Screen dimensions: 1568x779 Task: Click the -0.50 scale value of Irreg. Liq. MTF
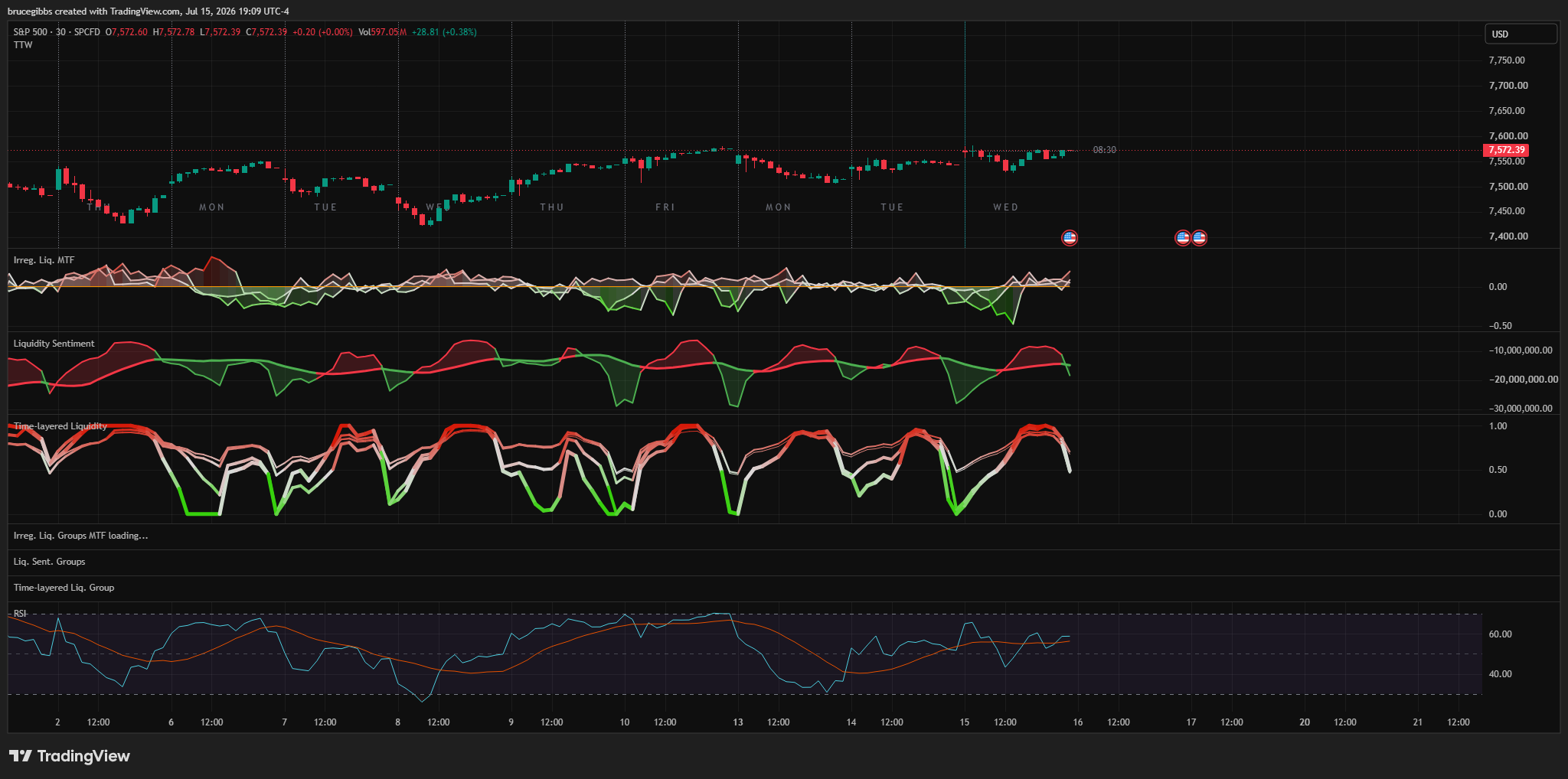tap(1500, 326)
